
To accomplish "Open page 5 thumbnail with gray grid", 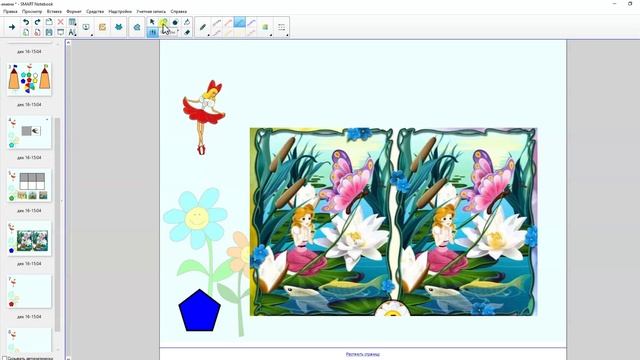I will [x=29, y=185].
